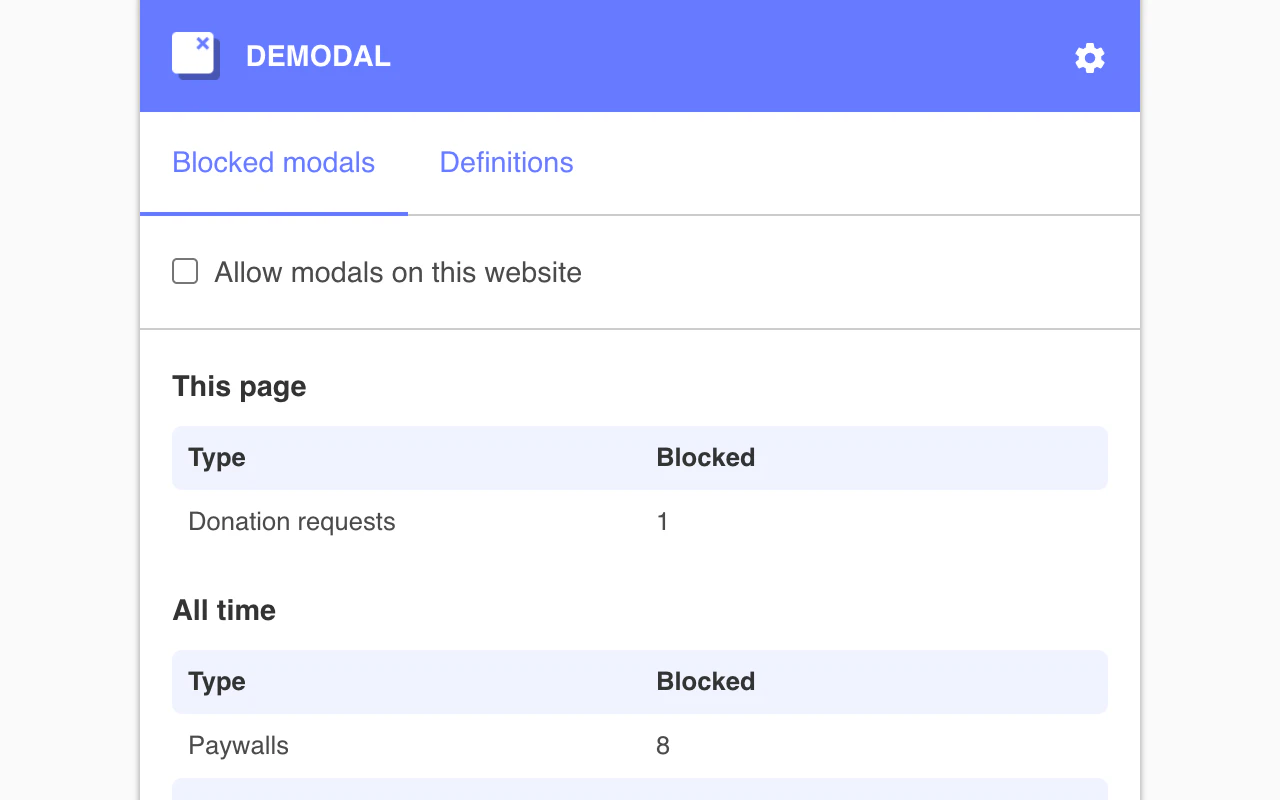Screen dimensions: 1280x800
Task: Open the Demodal settings gear
Action: [x=1089, y=58]
